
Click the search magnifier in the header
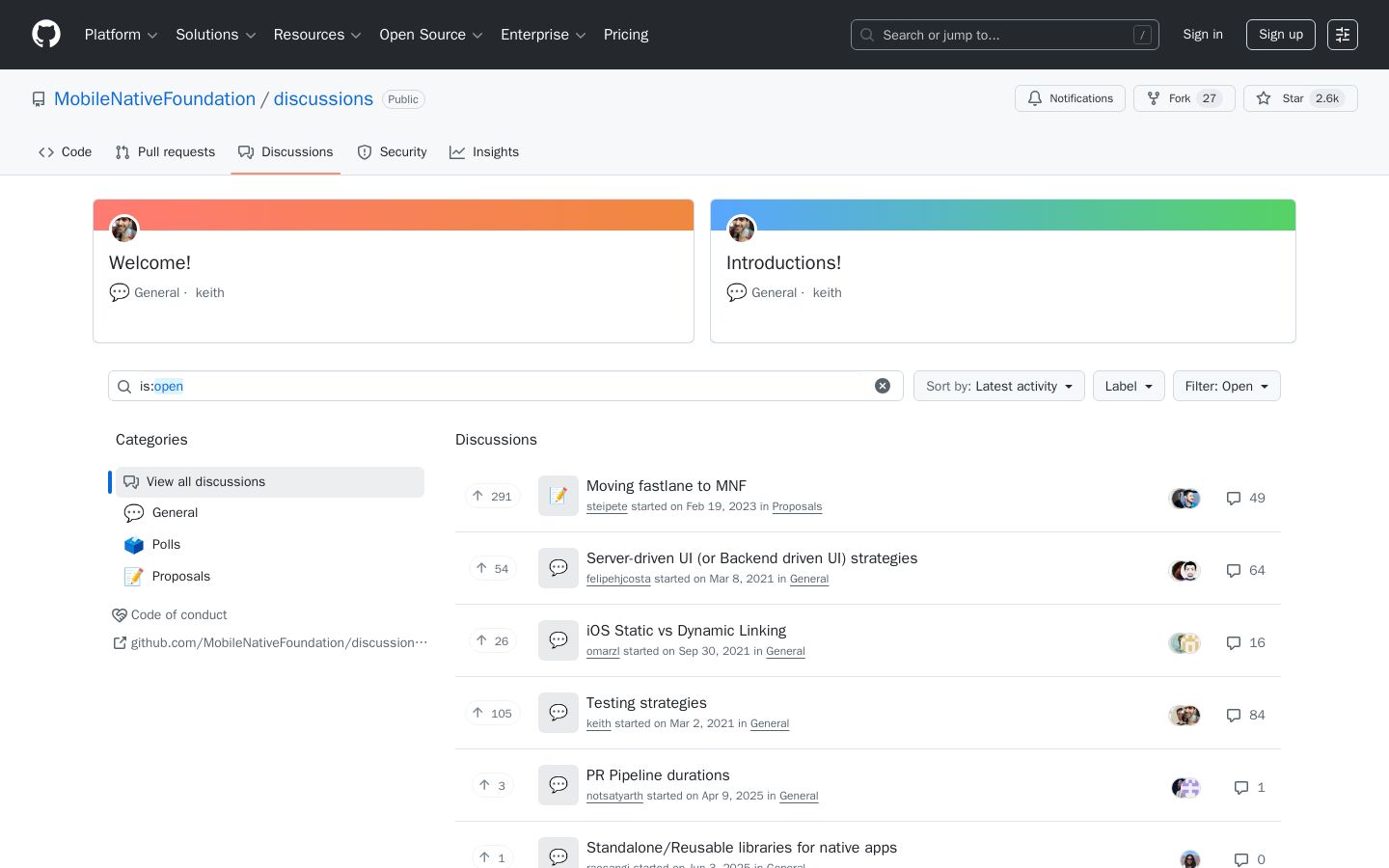(867, 35)
